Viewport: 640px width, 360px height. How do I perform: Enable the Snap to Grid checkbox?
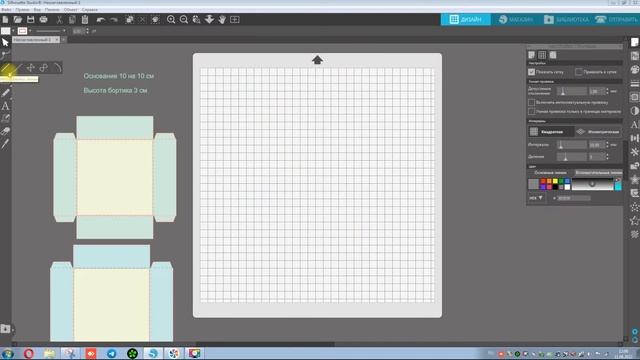578,72
